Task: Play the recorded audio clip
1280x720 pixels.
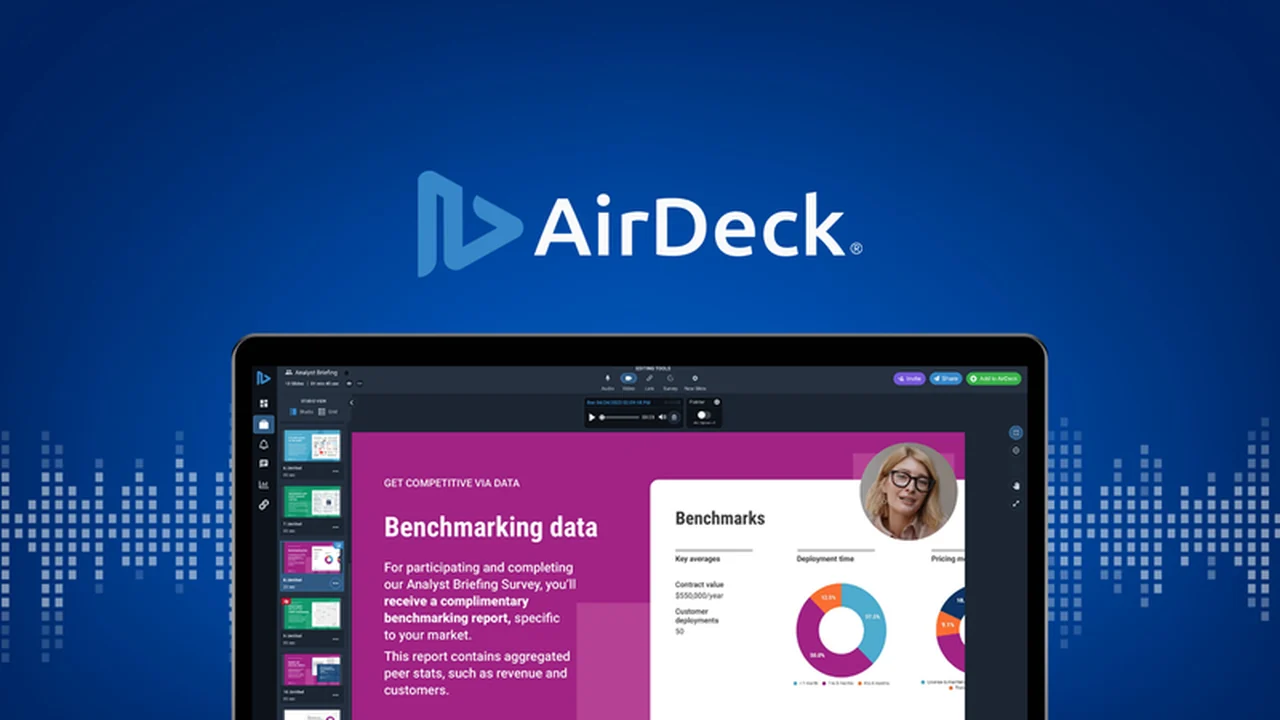Action: tap(592, 417)
